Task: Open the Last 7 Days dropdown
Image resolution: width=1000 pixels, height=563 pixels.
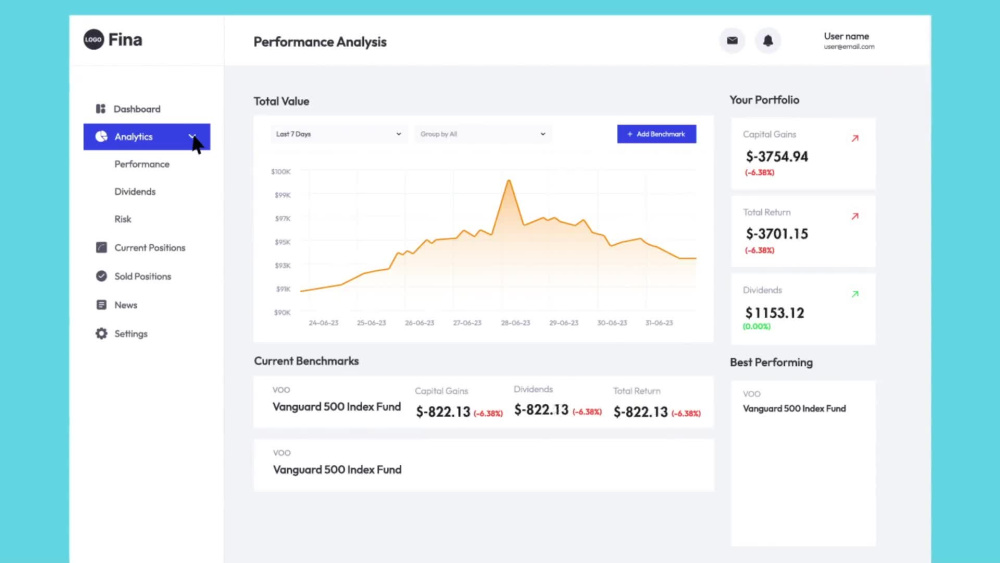Action: [x=339, y=134]
